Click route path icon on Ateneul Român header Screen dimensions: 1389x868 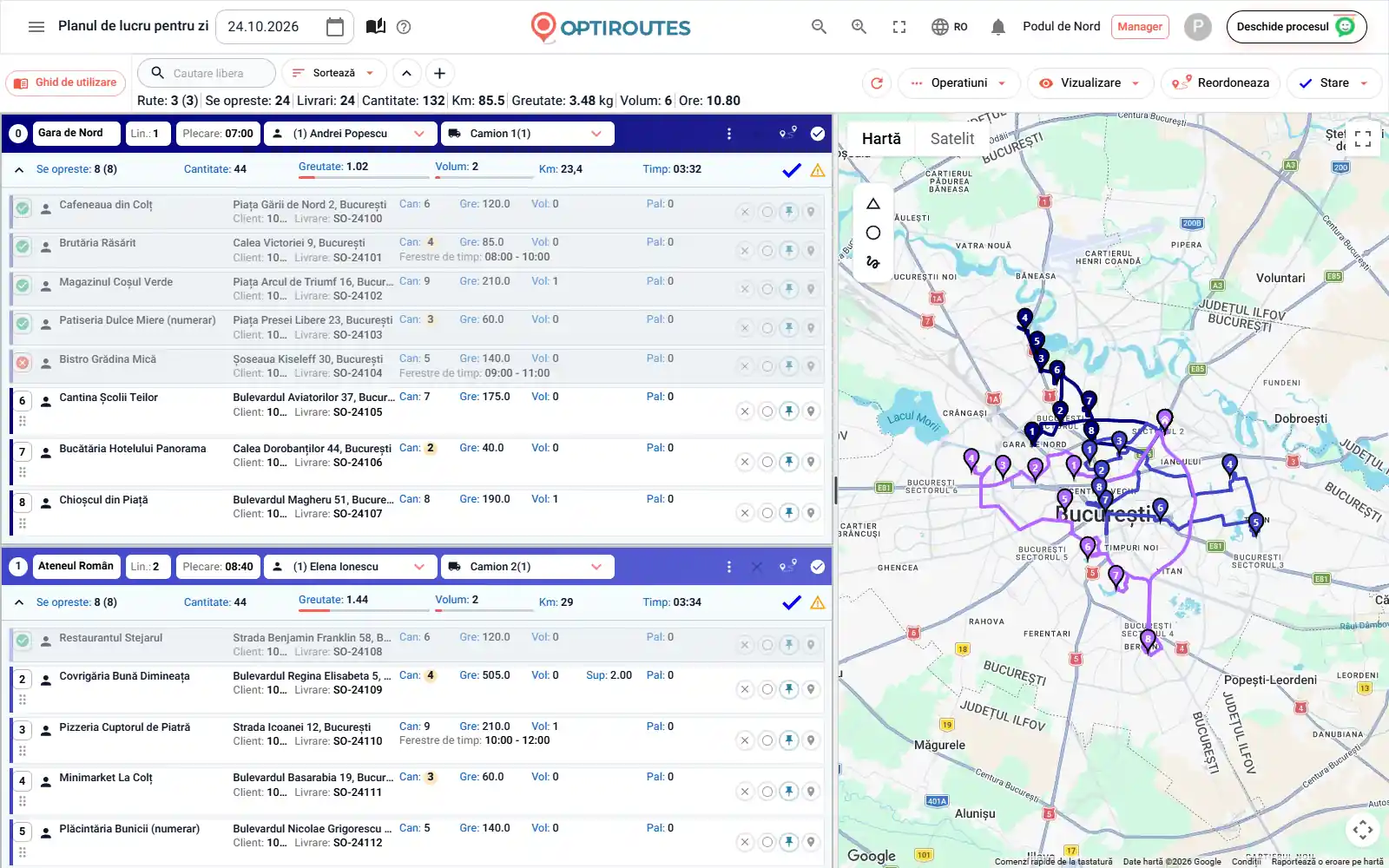coord(788,567)
